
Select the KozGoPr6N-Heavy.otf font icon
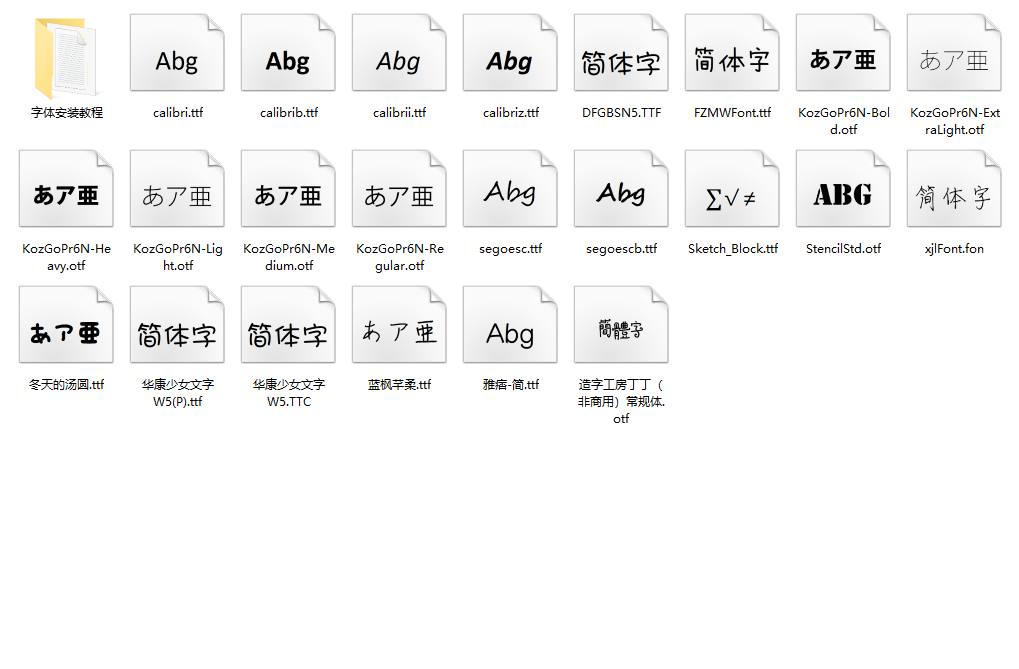(x=66, y=189)
